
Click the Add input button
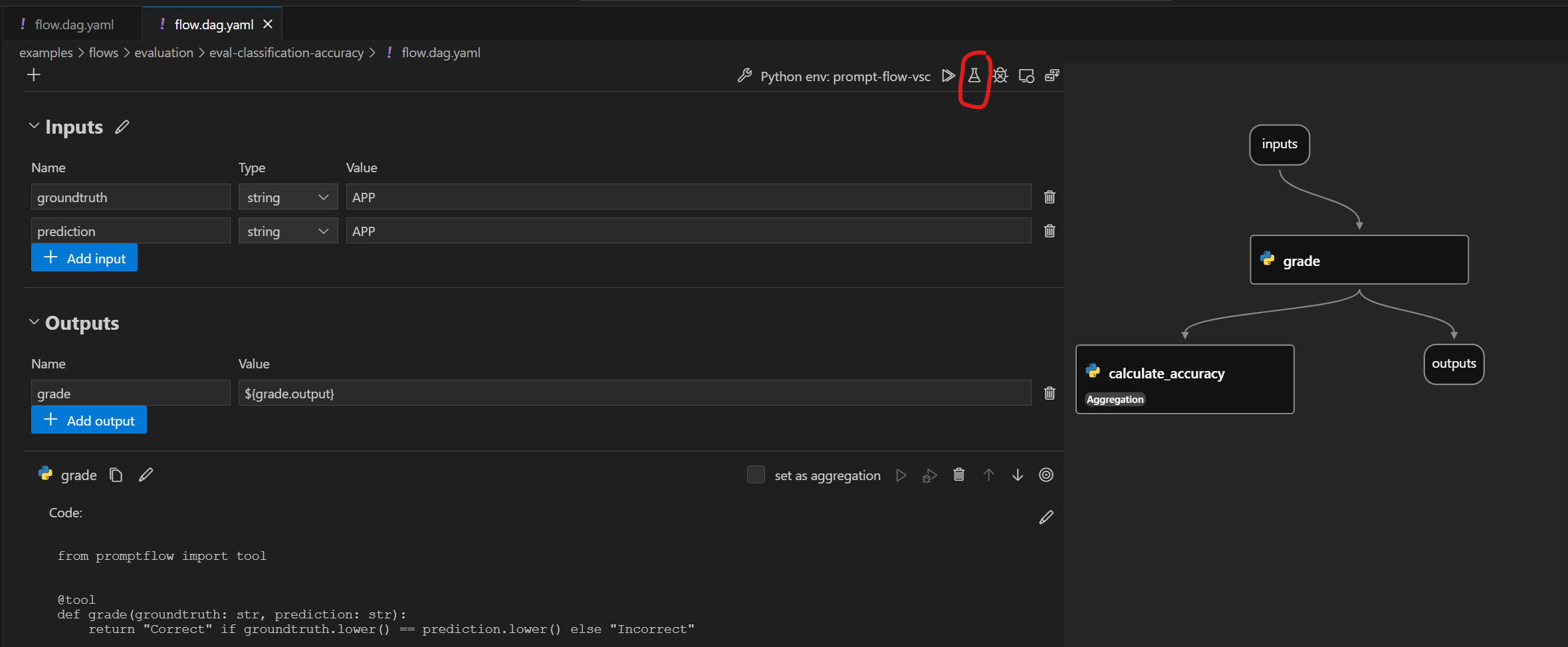click(x=84, y=258)
